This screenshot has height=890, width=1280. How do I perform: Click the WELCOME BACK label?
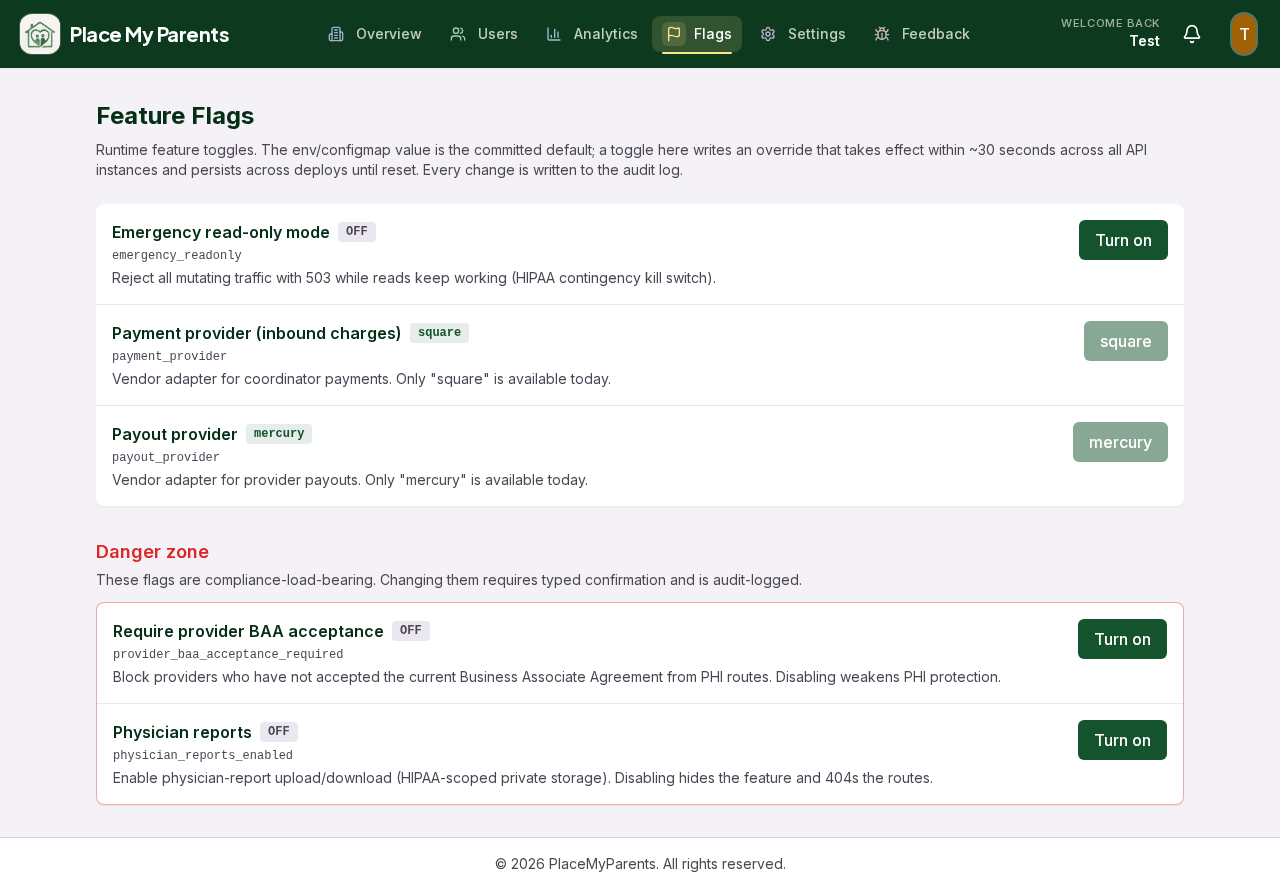1110,23
